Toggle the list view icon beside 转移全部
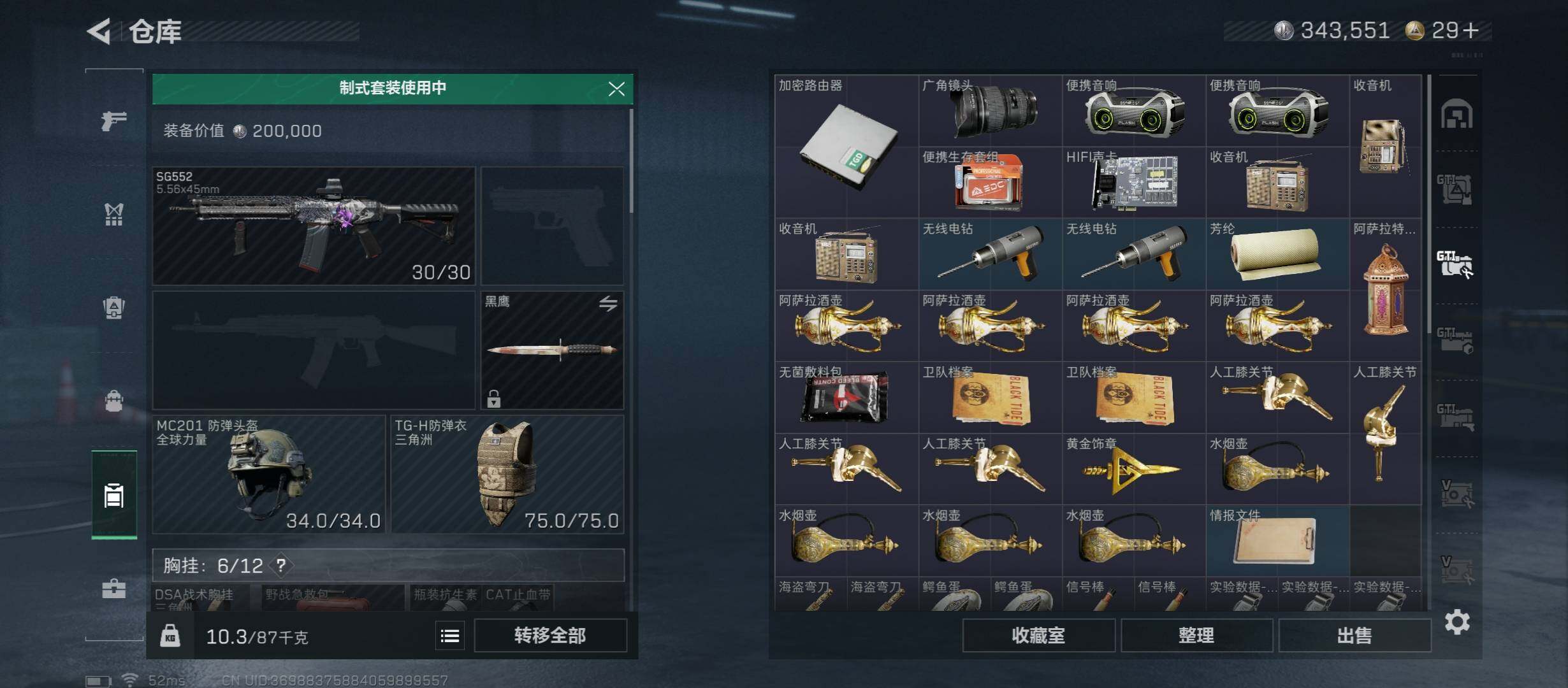Viewport: 1568px width, 688px height. tap(450, 635)
